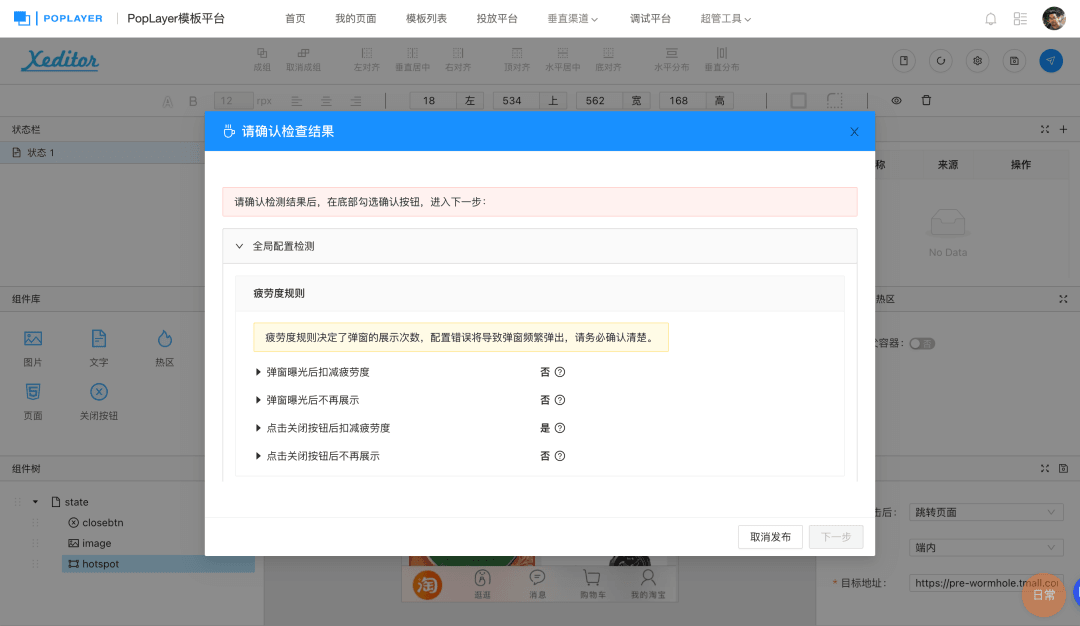Click the plus icon in right panel header

(x=1063, y=129)
